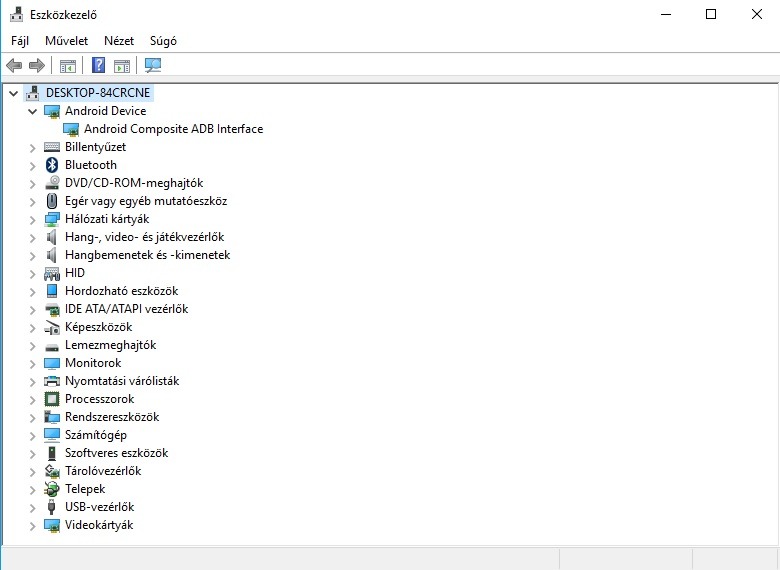Select the Android Device label

105,110
